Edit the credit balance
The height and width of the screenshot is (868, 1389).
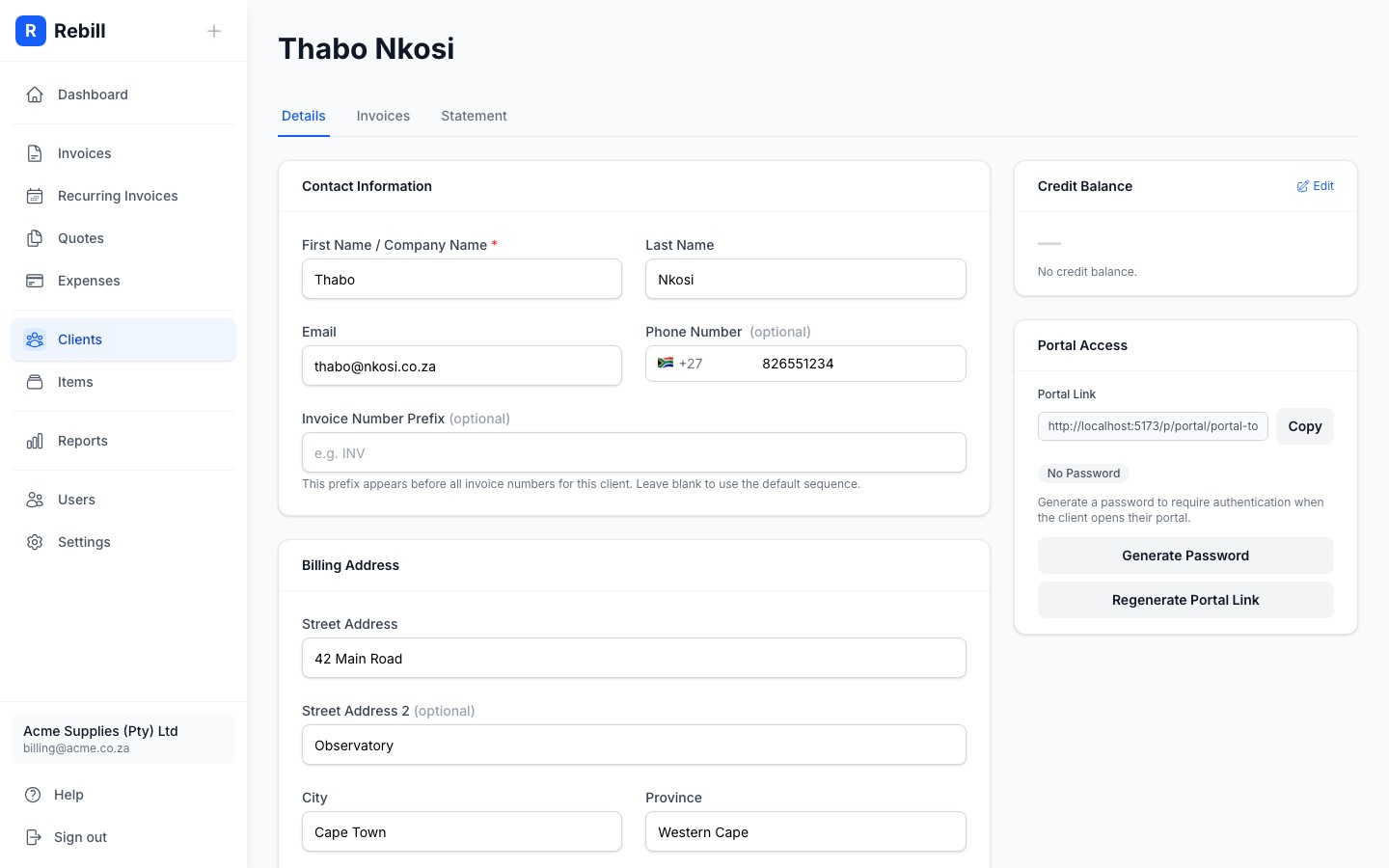(x=1316, y=186)
